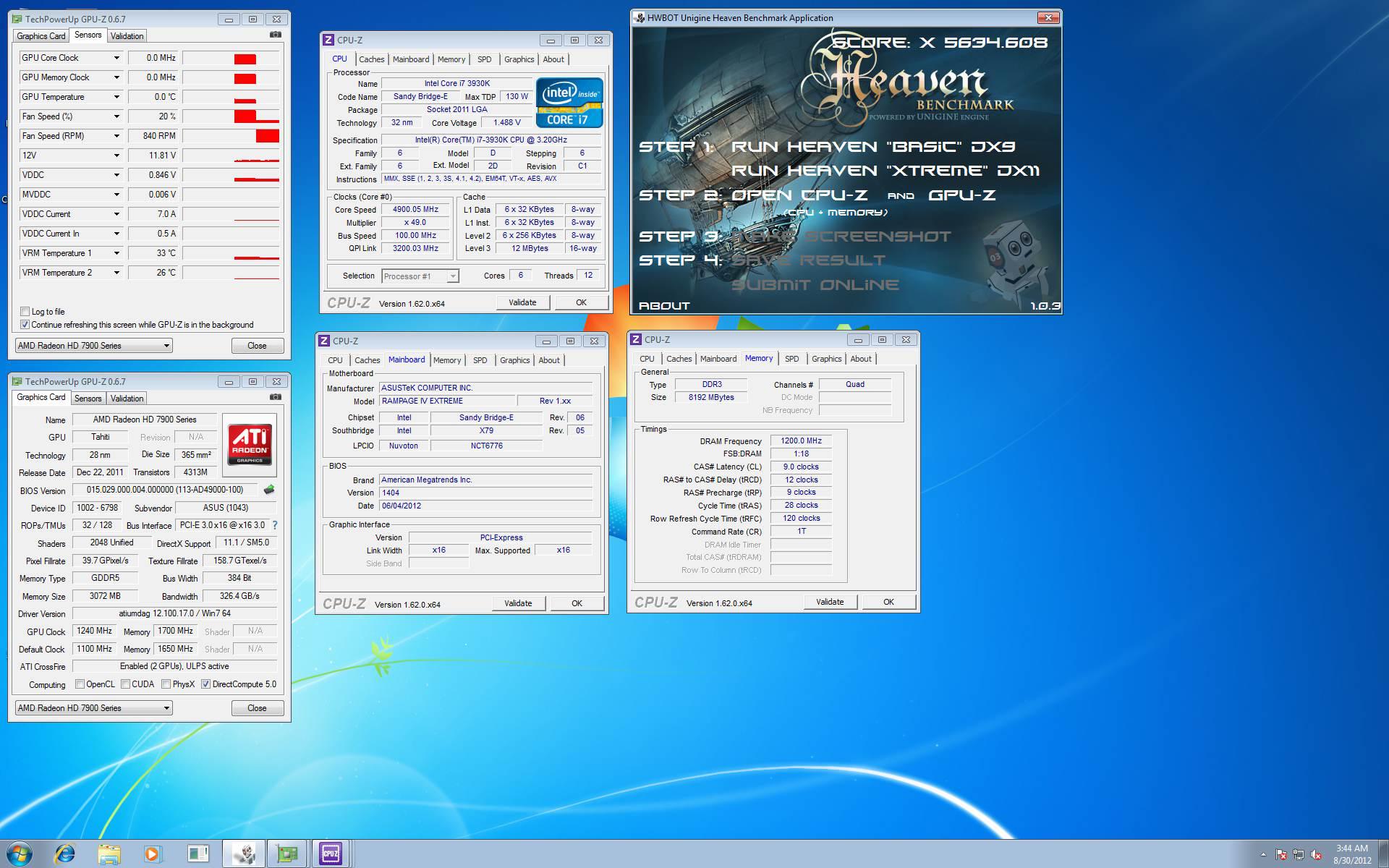1389x868 pixels.
Task: Click Close in GPU-Z Sensors window
Action: pyautogui.click(x=257, y=346)
